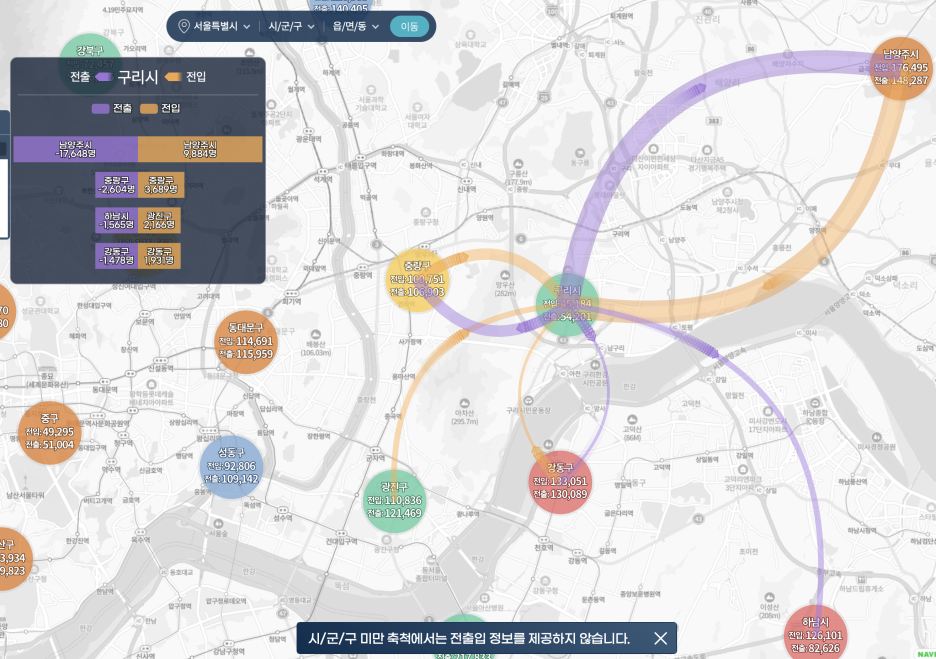Viewport: 936px width, 659px height.
Task: Click the purple 하남시 -1,565명 bar
Action: [116, 220]
